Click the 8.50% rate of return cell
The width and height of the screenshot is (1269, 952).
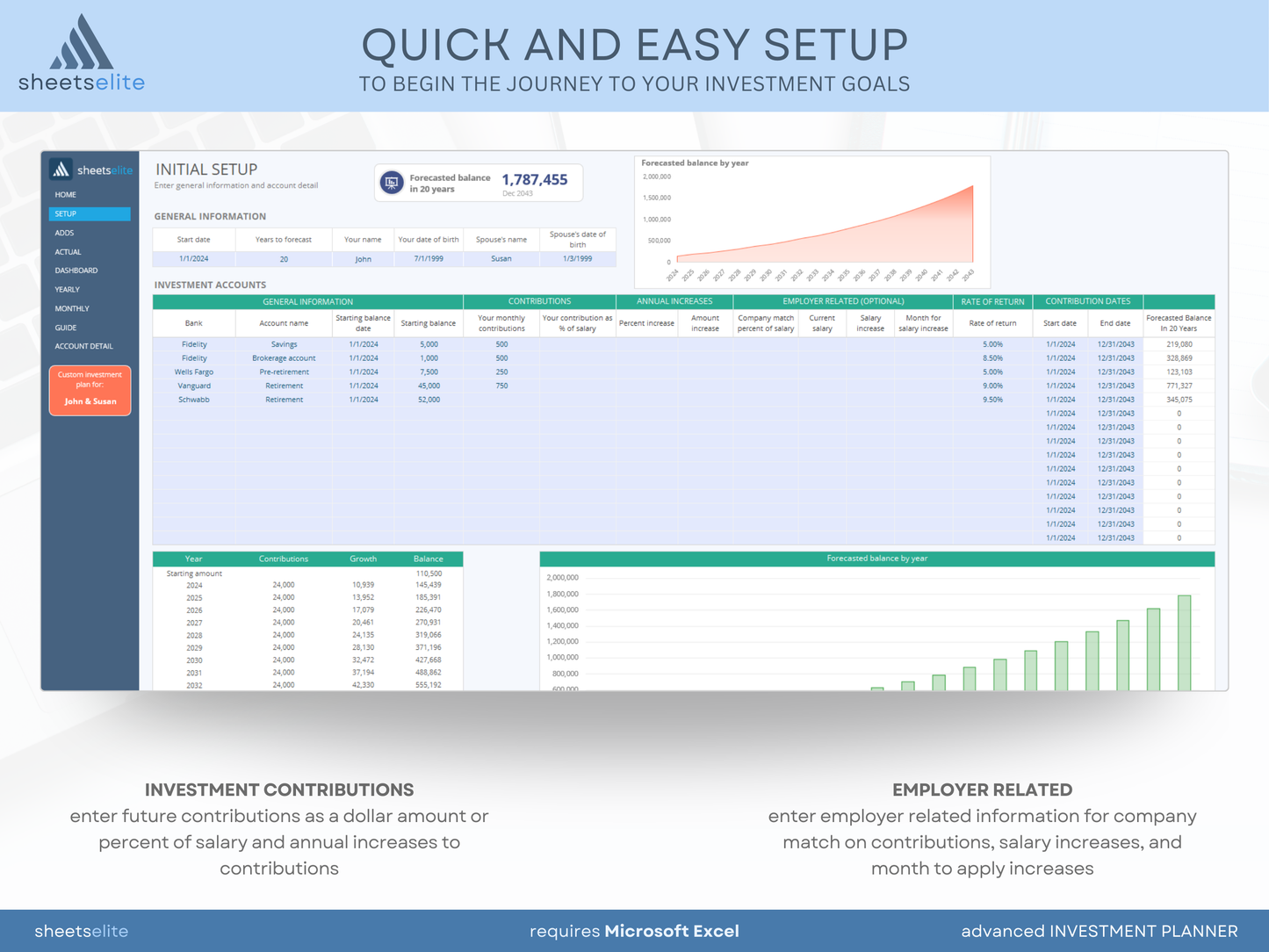992,358
